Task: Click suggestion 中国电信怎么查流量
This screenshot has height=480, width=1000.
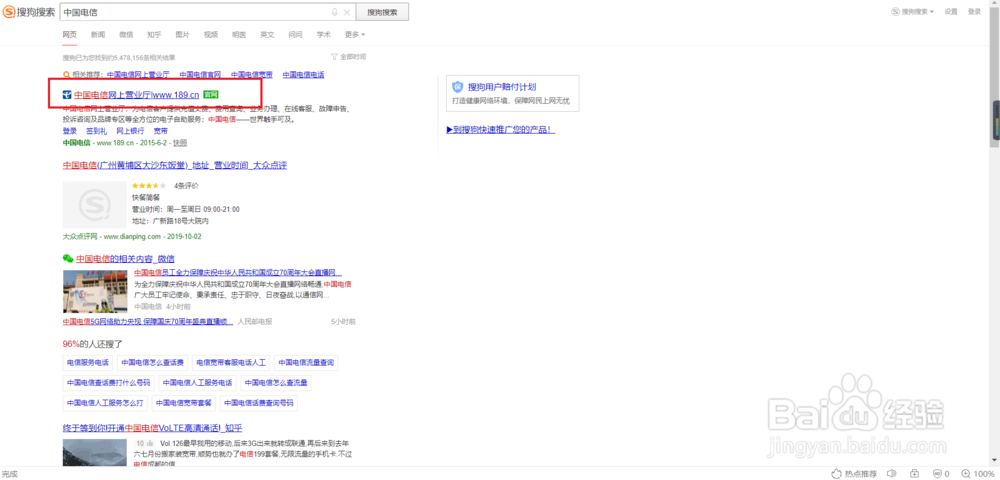Action: click(276, 383)
